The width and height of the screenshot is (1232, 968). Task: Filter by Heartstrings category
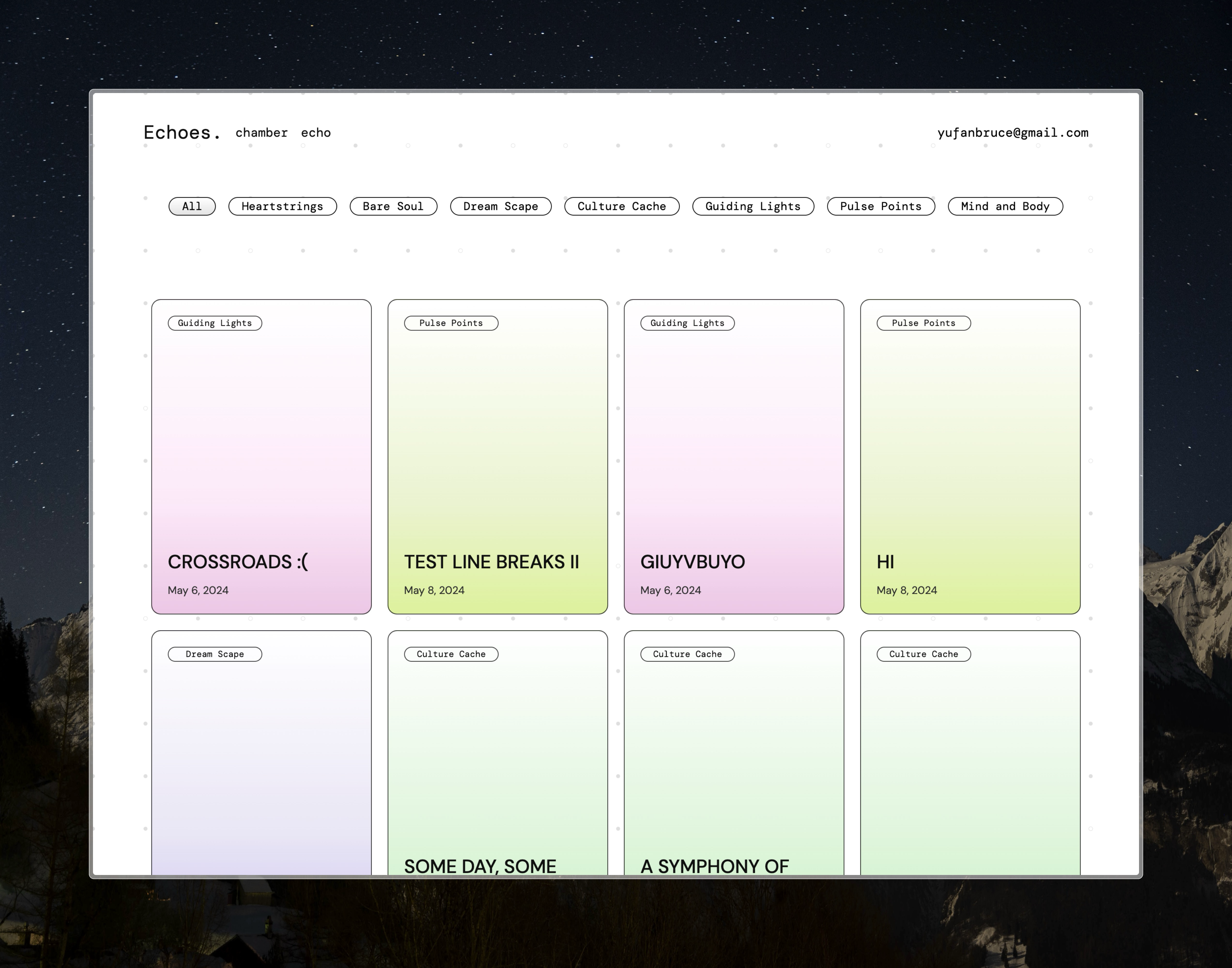tap(283, 206)
